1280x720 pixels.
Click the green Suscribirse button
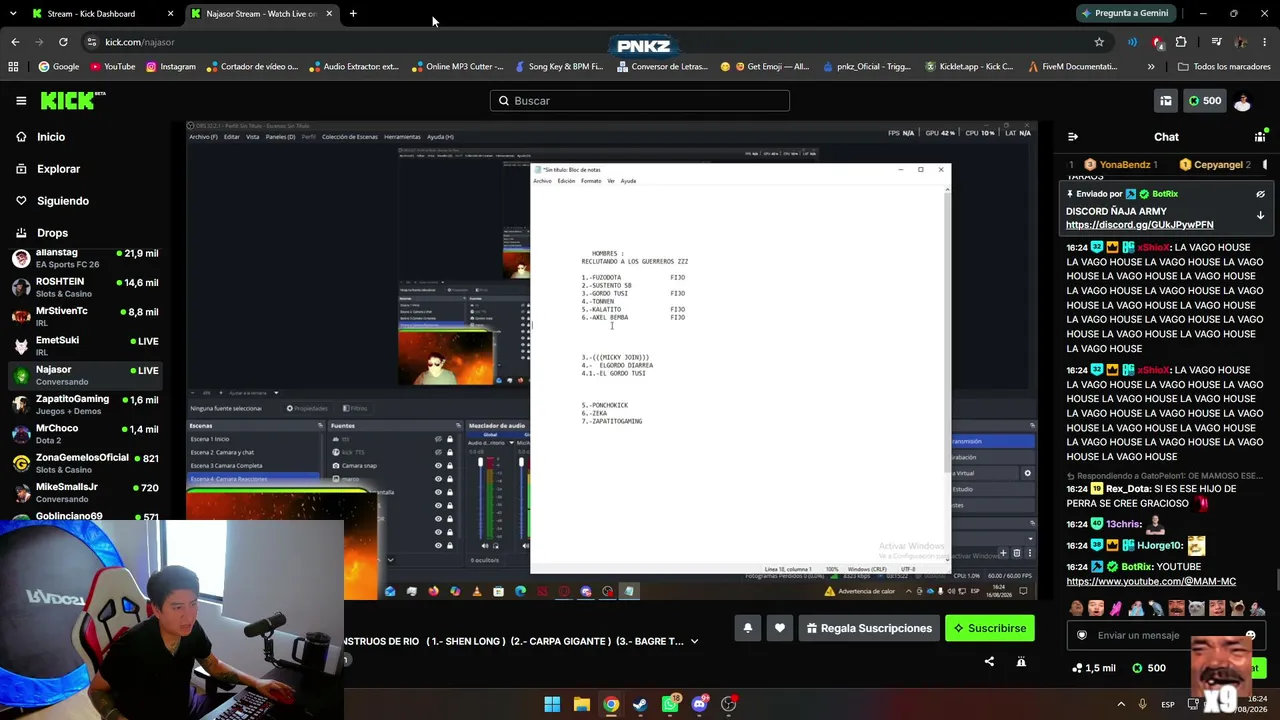990,628
